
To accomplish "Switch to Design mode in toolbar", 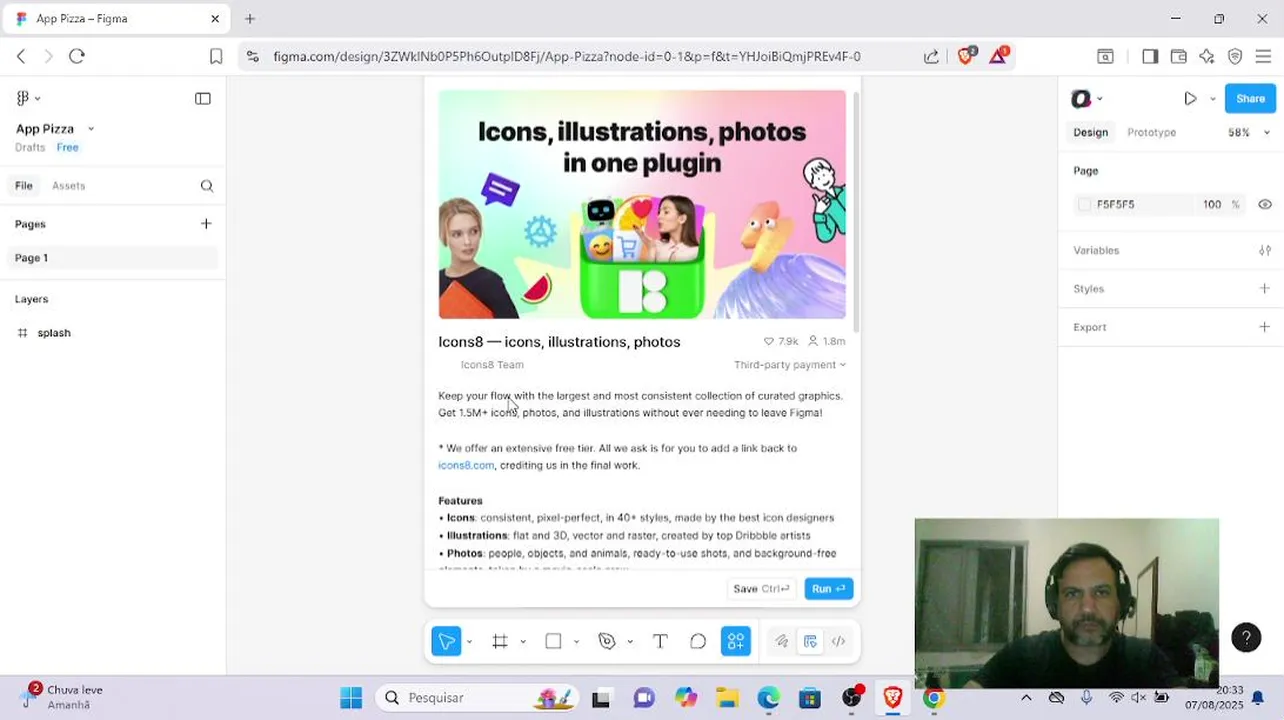I will (810, 641).
